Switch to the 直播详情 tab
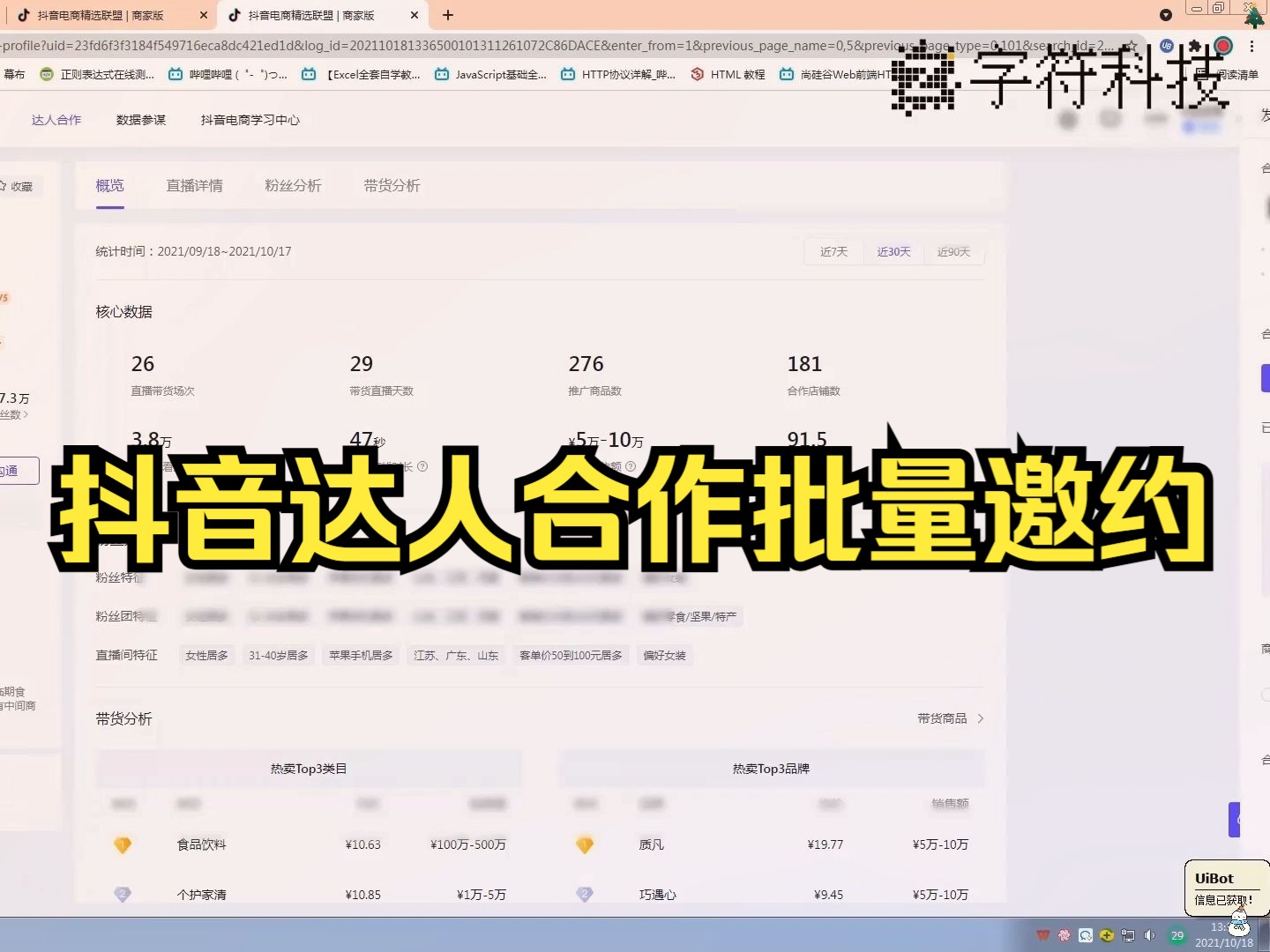This screenshot has height=952, width=1270. [x=195, y=185]
